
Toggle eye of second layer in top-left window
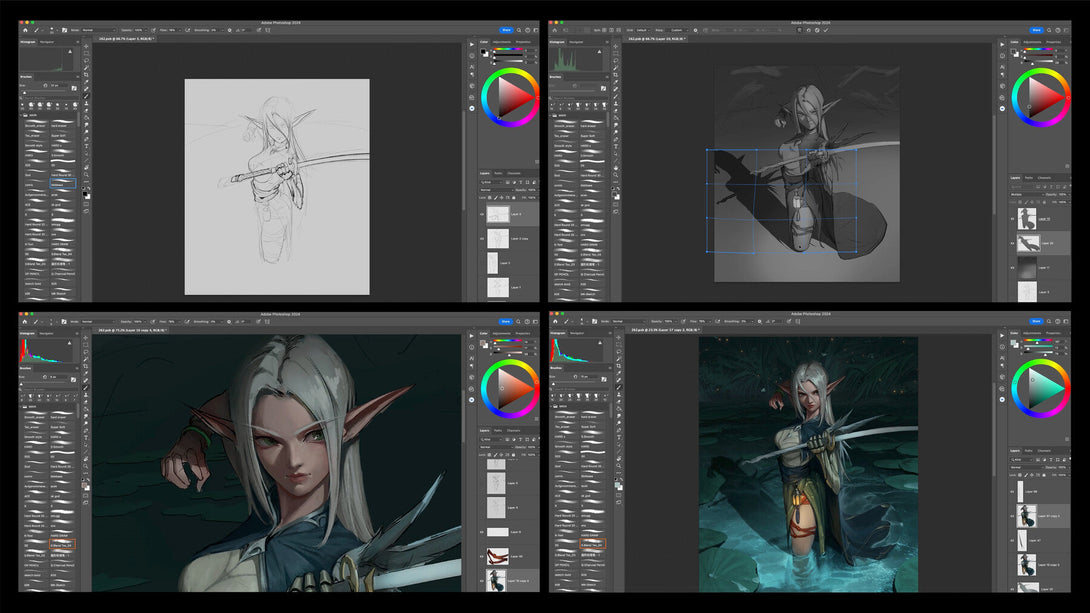coord(482,238)
